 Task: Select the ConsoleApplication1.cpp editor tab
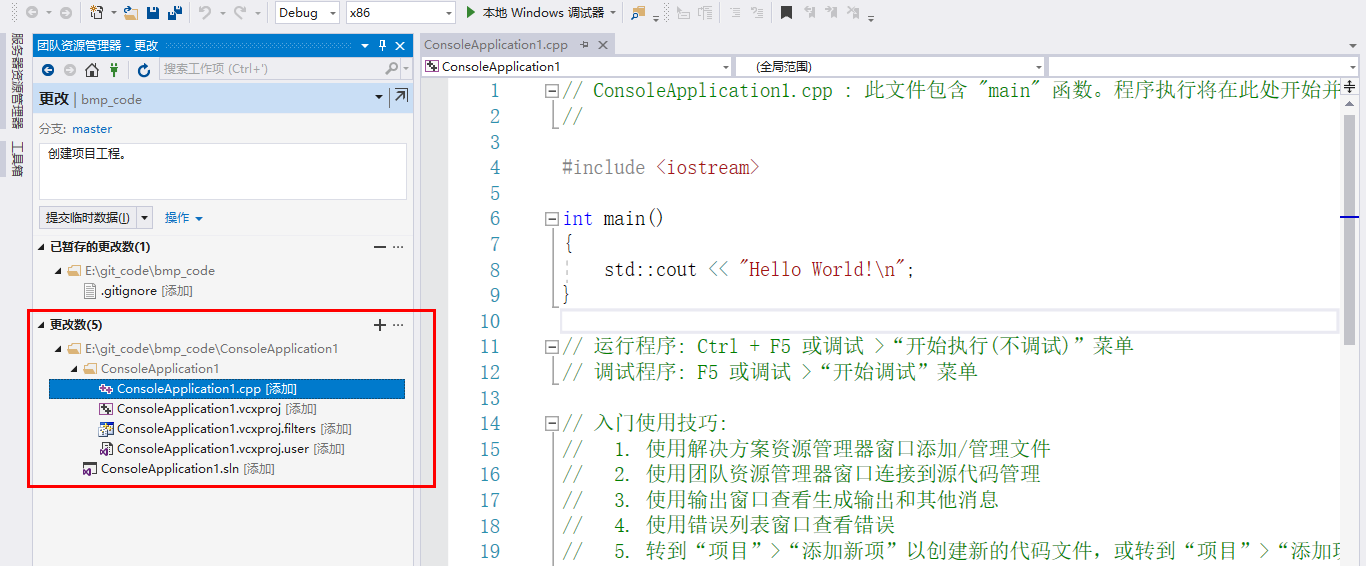(496, 45)
